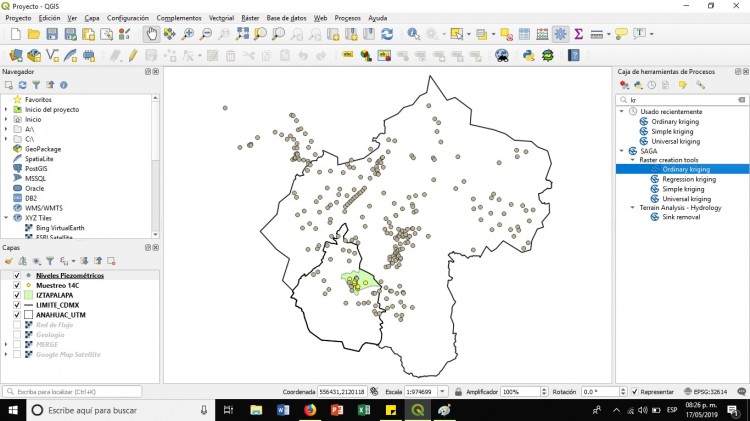The width and height of the screenshot is (750, 421).
Task: Collapse the SAGA provider group
Action: (621, 151)
